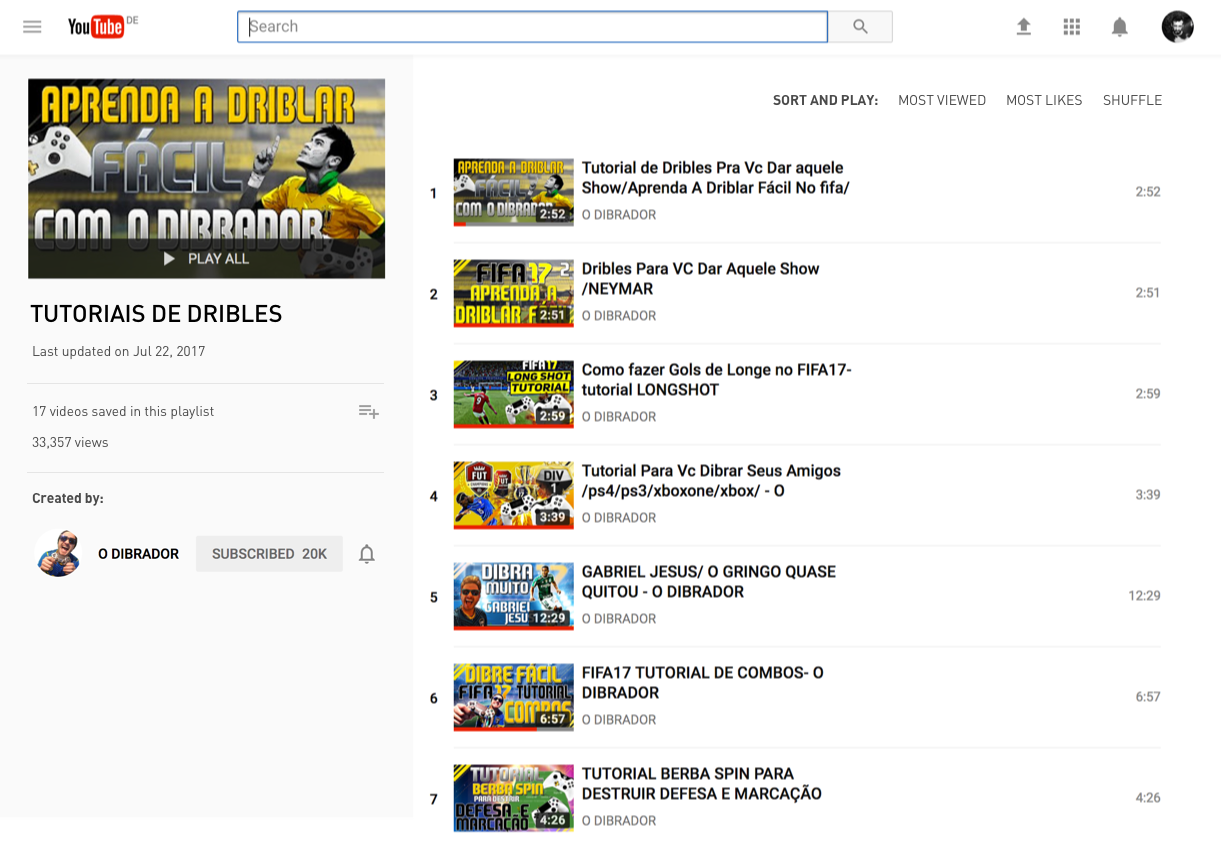
Task: Open the Gabriel Jesus video thumbnail
Action: tap(513, 596)
